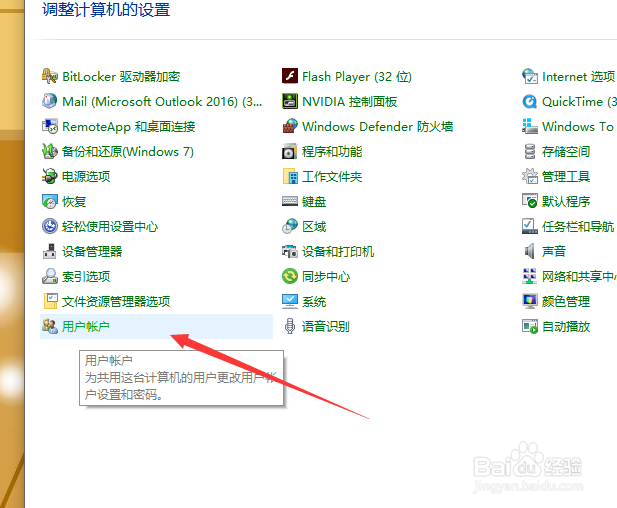Open the Flash Player (32 位) link

tap(357, 76)
